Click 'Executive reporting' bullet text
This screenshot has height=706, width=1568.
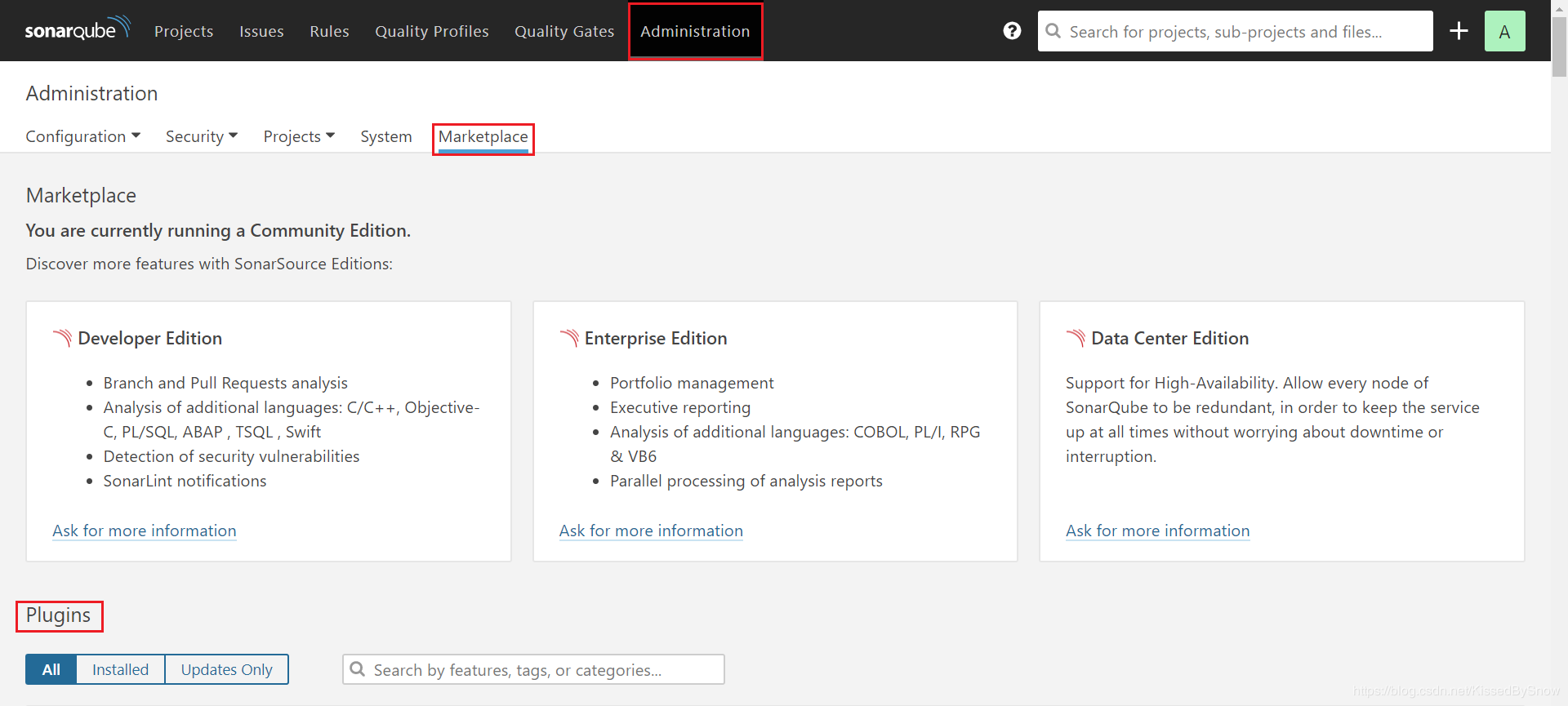click(x=680, y=407)
